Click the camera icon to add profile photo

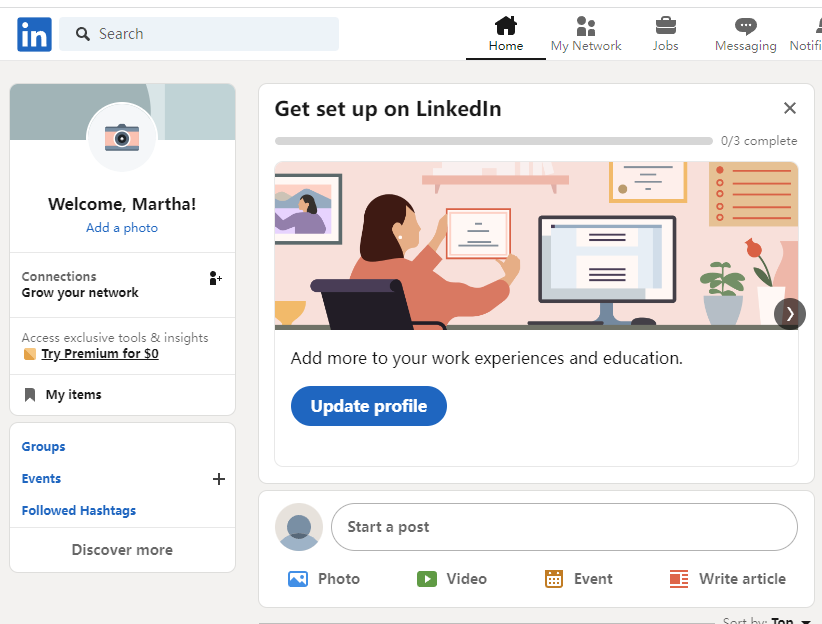point(122,138)
